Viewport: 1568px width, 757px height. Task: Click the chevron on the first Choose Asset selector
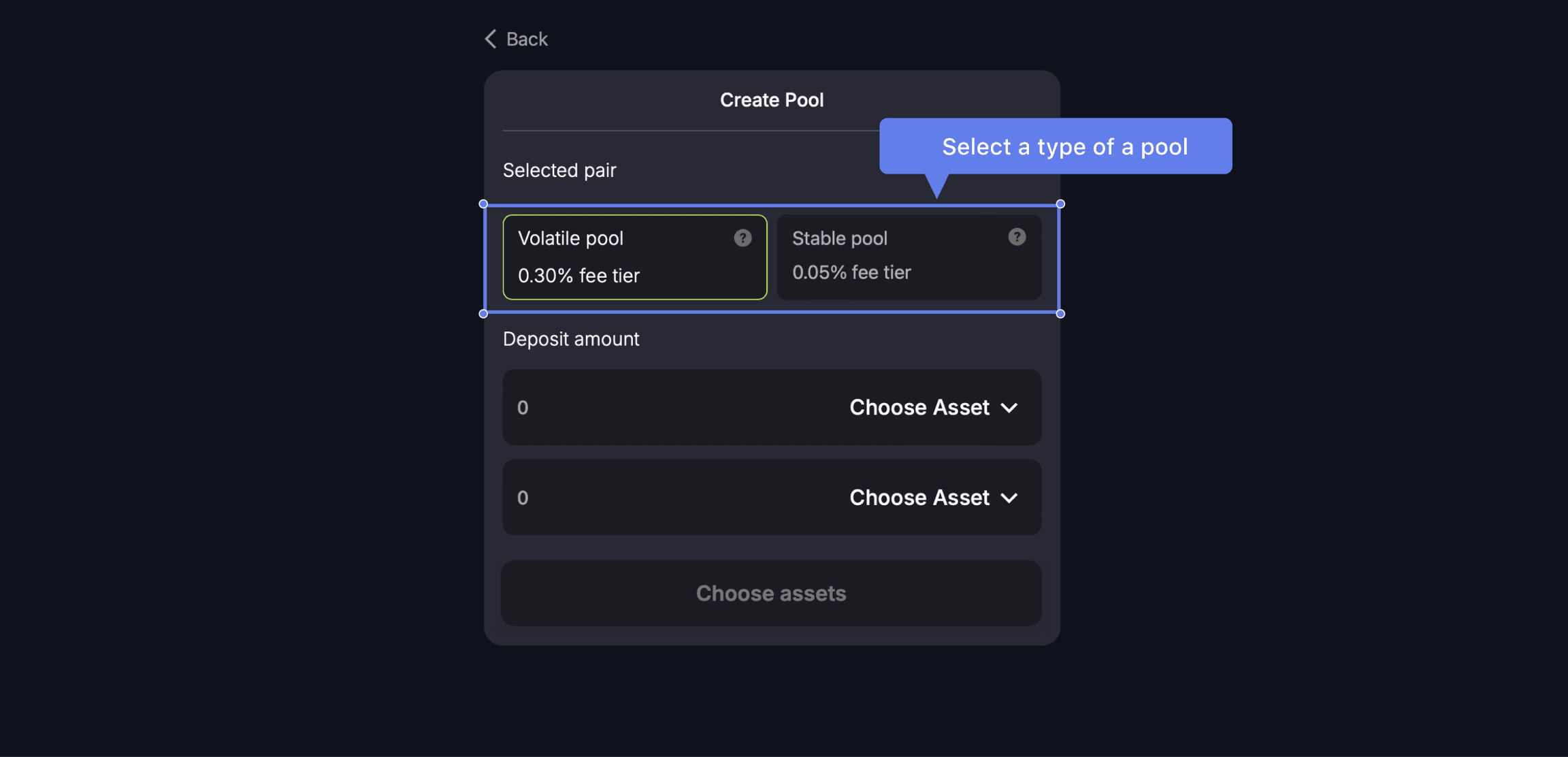click(x=1010, y=407)
